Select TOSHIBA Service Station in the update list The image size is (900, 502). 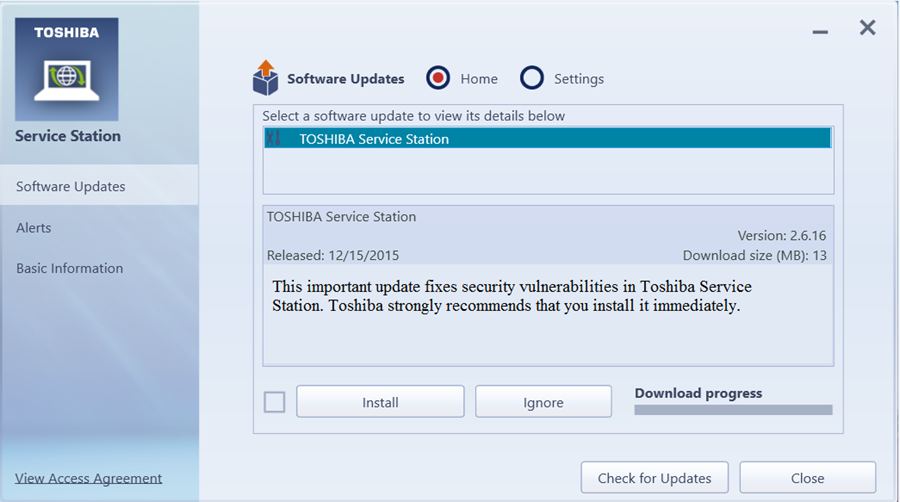click(x=374, y=139)
